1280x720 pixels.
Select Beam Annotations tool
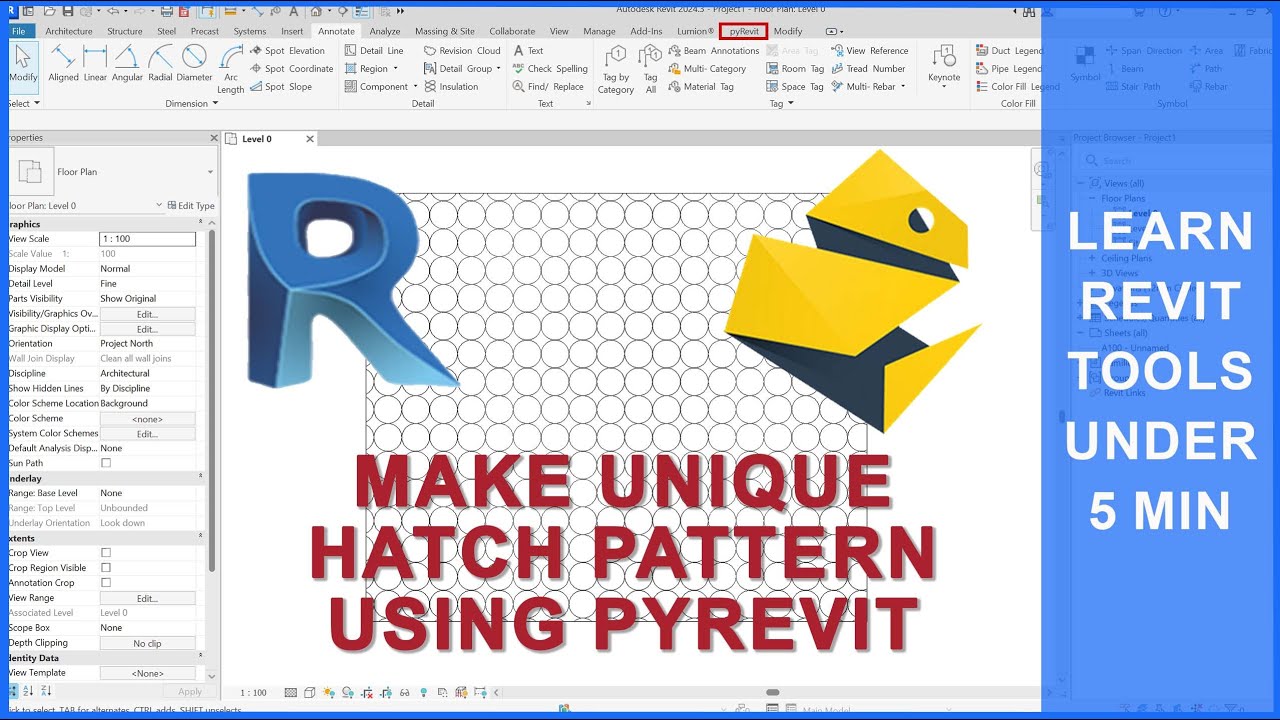click(x=713, y=51)
